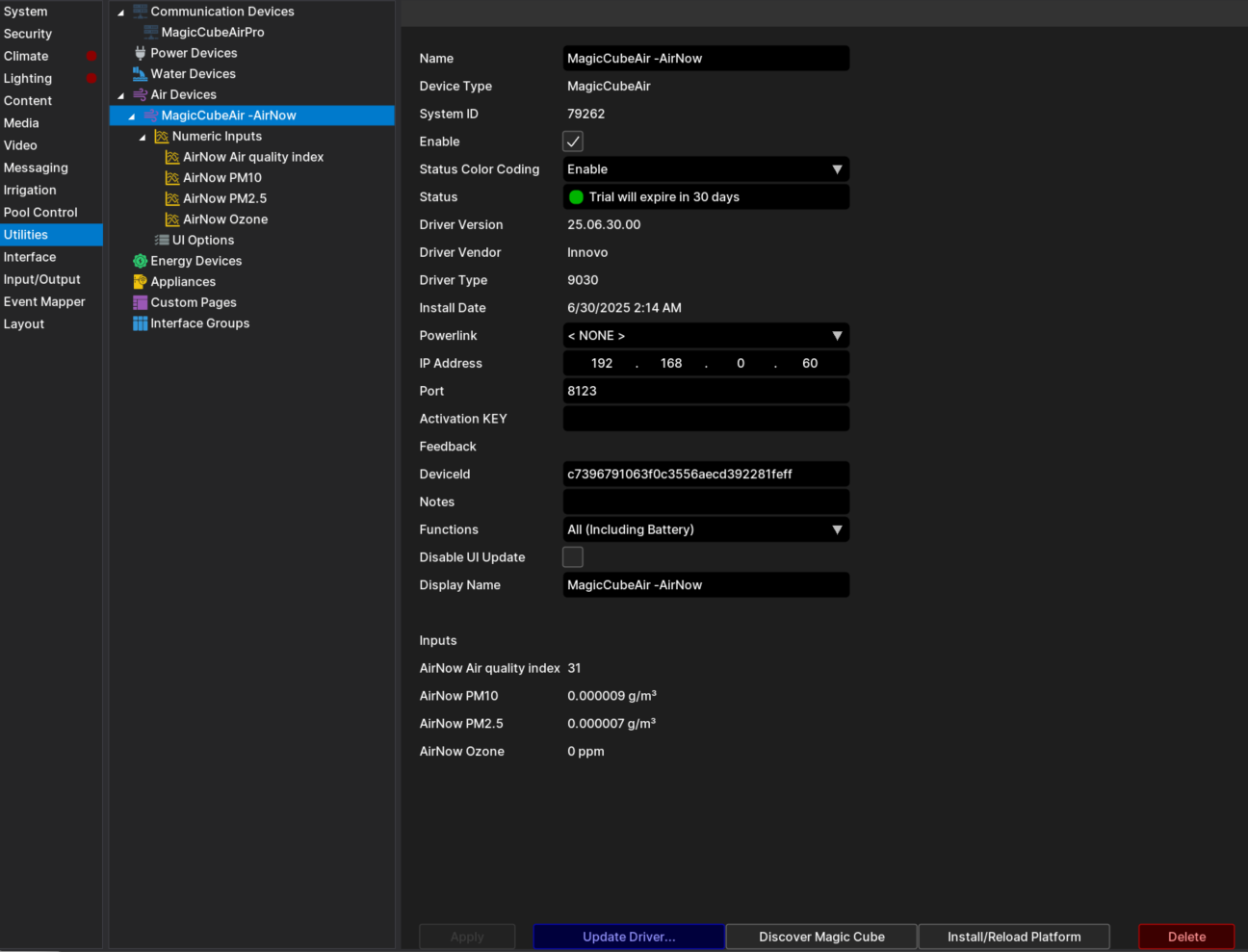The image size is (1248, 952).
Task: Click the AirNow PM10 chart icon
Action: coord(172,178)
